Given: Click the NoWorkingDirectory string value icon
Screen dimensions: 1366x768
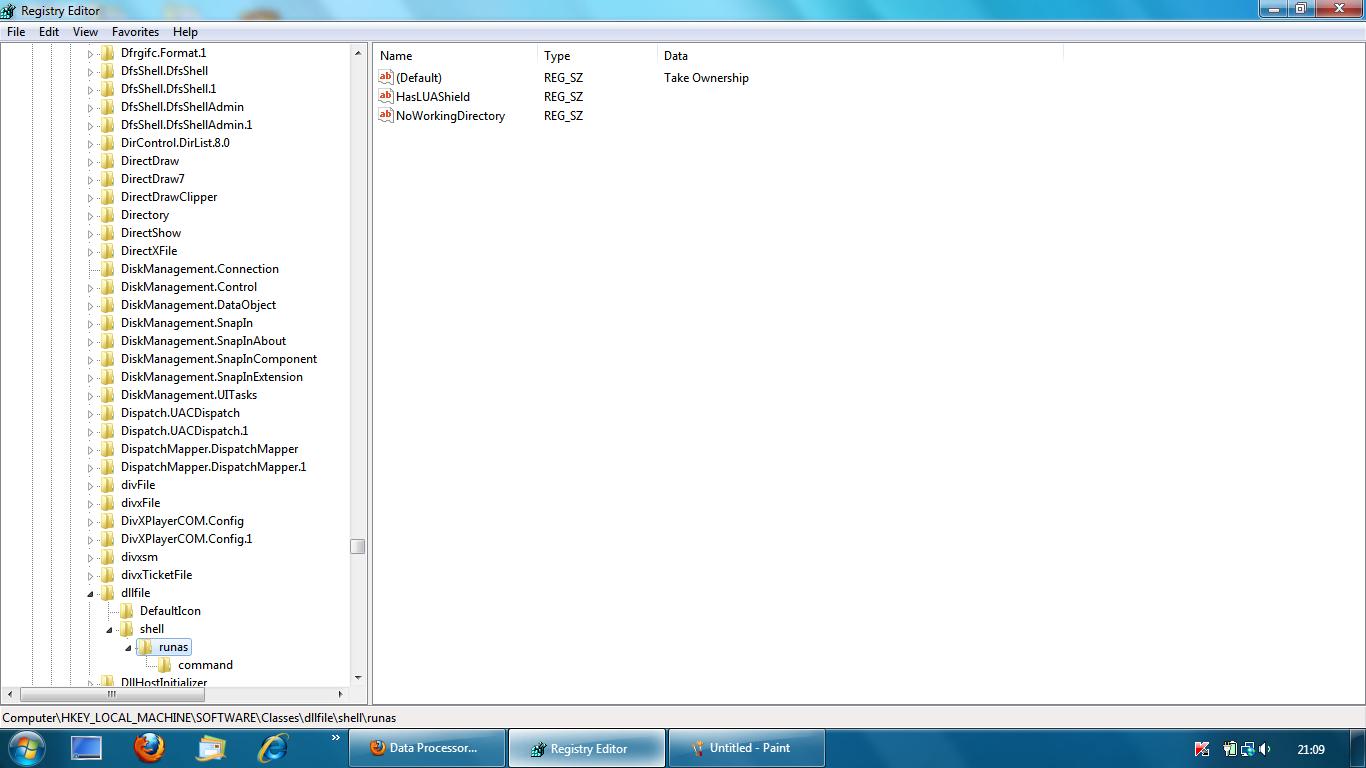Looking at the screenshot, I should coord(386,115).
